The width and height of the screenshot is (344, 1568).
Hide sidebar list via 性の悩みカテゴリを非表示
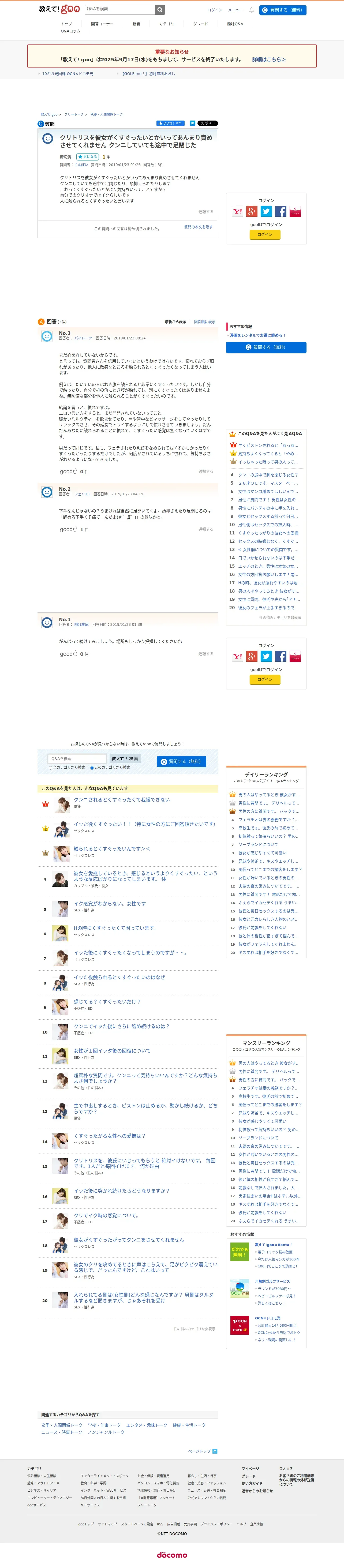[280, 617]
